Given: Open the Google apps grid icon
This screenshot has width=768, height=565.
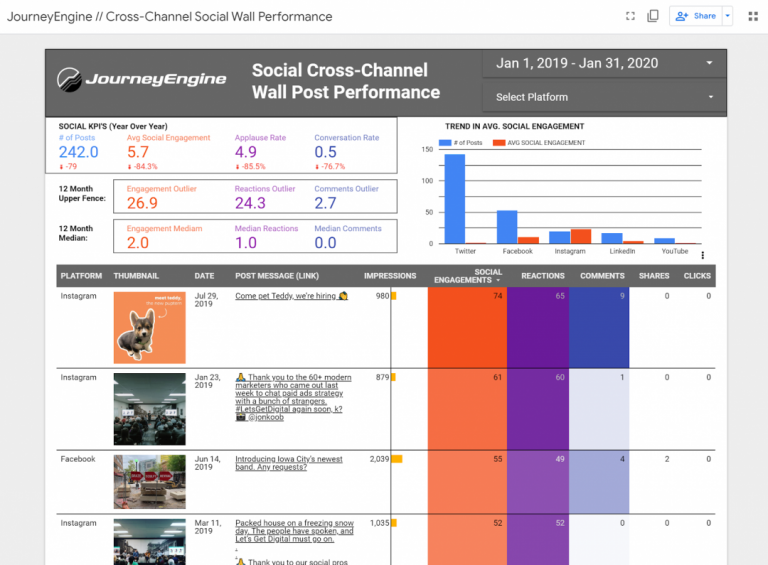Looking at the screenshot, I should coord(753,16).
